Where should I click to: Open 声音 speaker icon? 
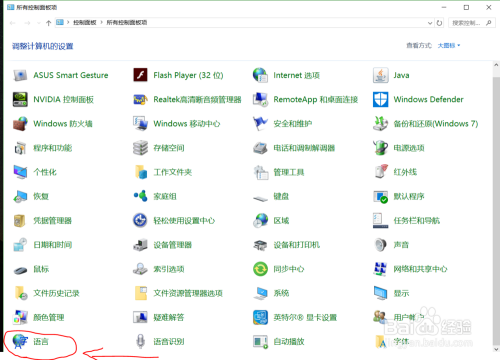(380, 245)
